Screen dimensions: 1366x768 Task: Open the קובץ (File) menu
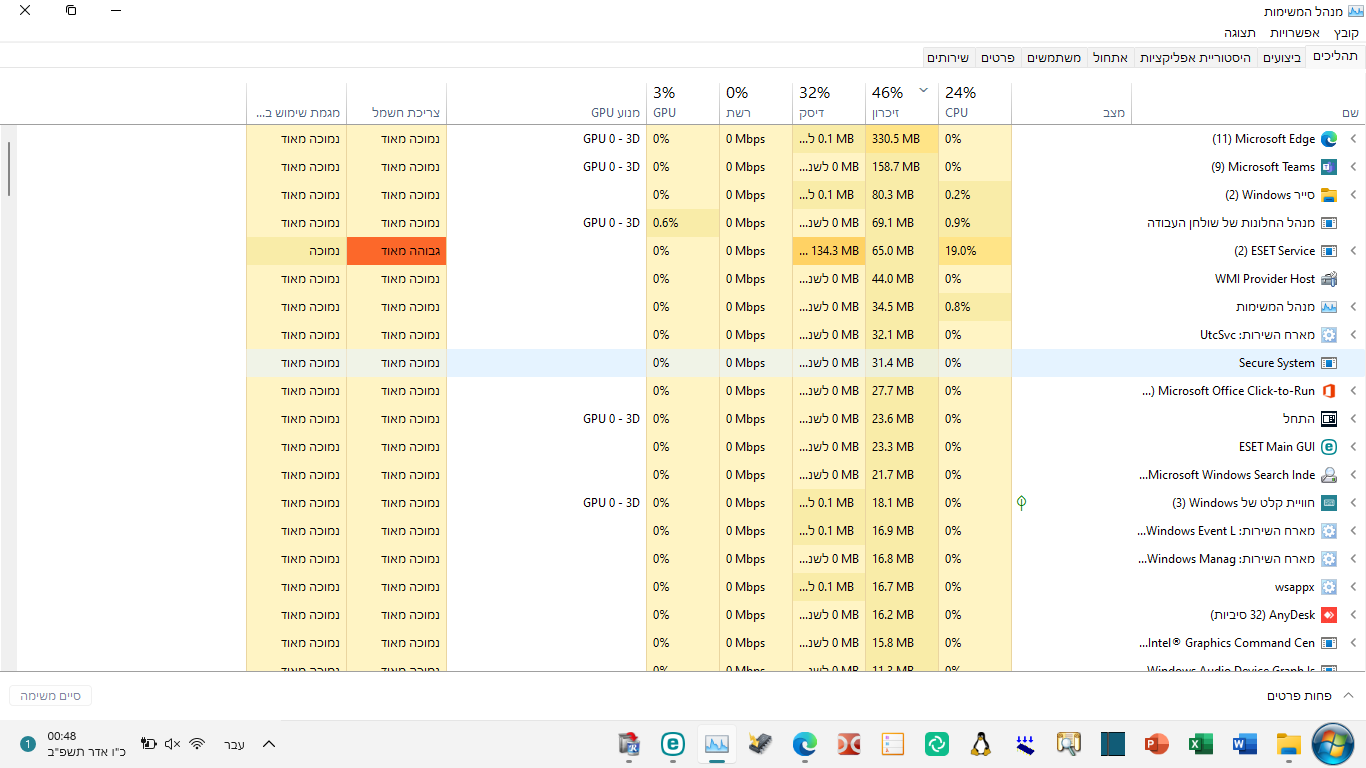tap(1346, 33)
